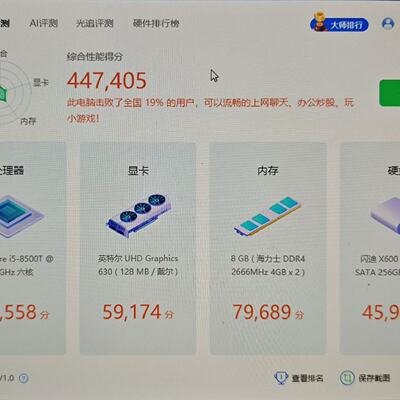
Task: Click the 59,174 graphics score
Action: pos(138,312)
